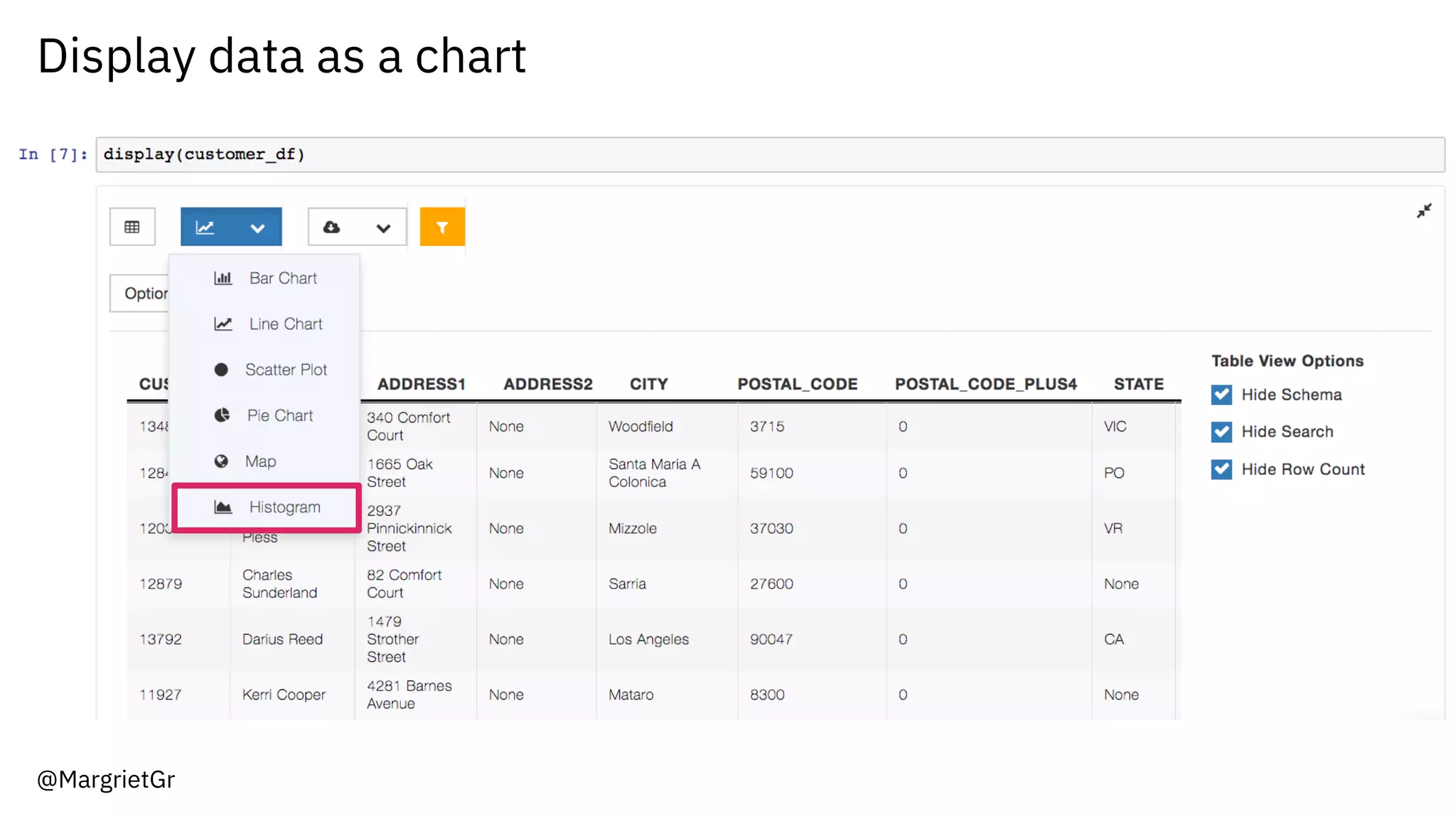Sort by STATE column header
The height and width of the screenshot is (819, 1456).
tap(1138, 384)
